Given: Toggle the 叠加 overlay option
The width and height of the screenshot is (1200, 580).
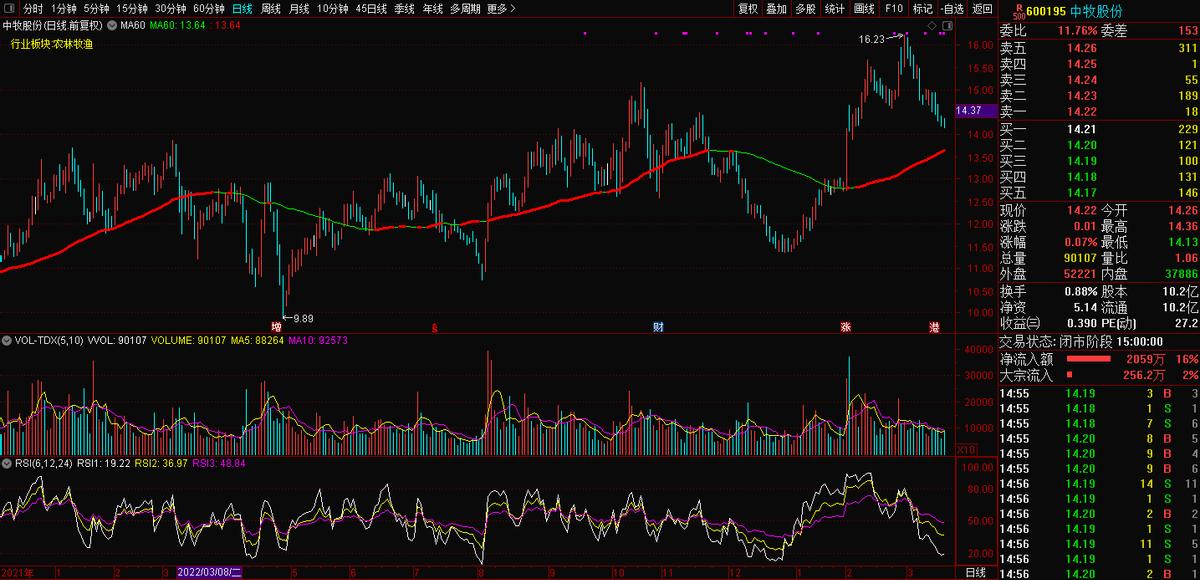Looking at the screenshot, I should (777, 9).
